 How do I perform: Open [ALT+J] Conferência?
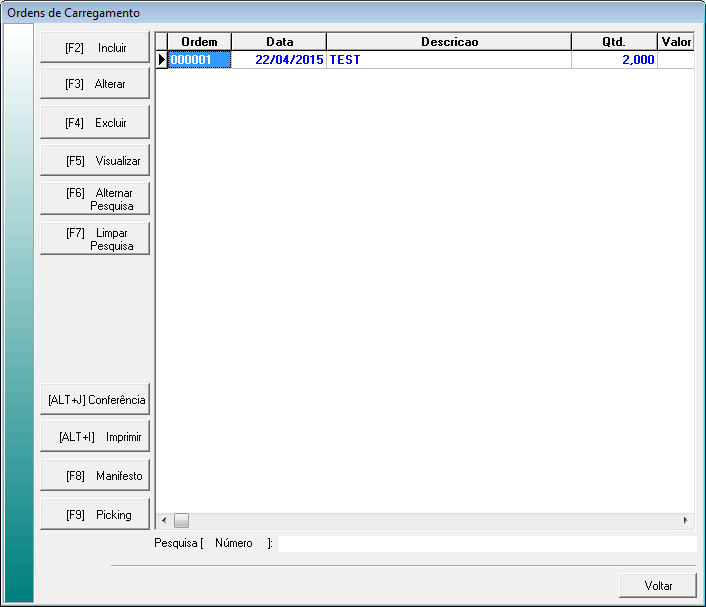point(95,400)
